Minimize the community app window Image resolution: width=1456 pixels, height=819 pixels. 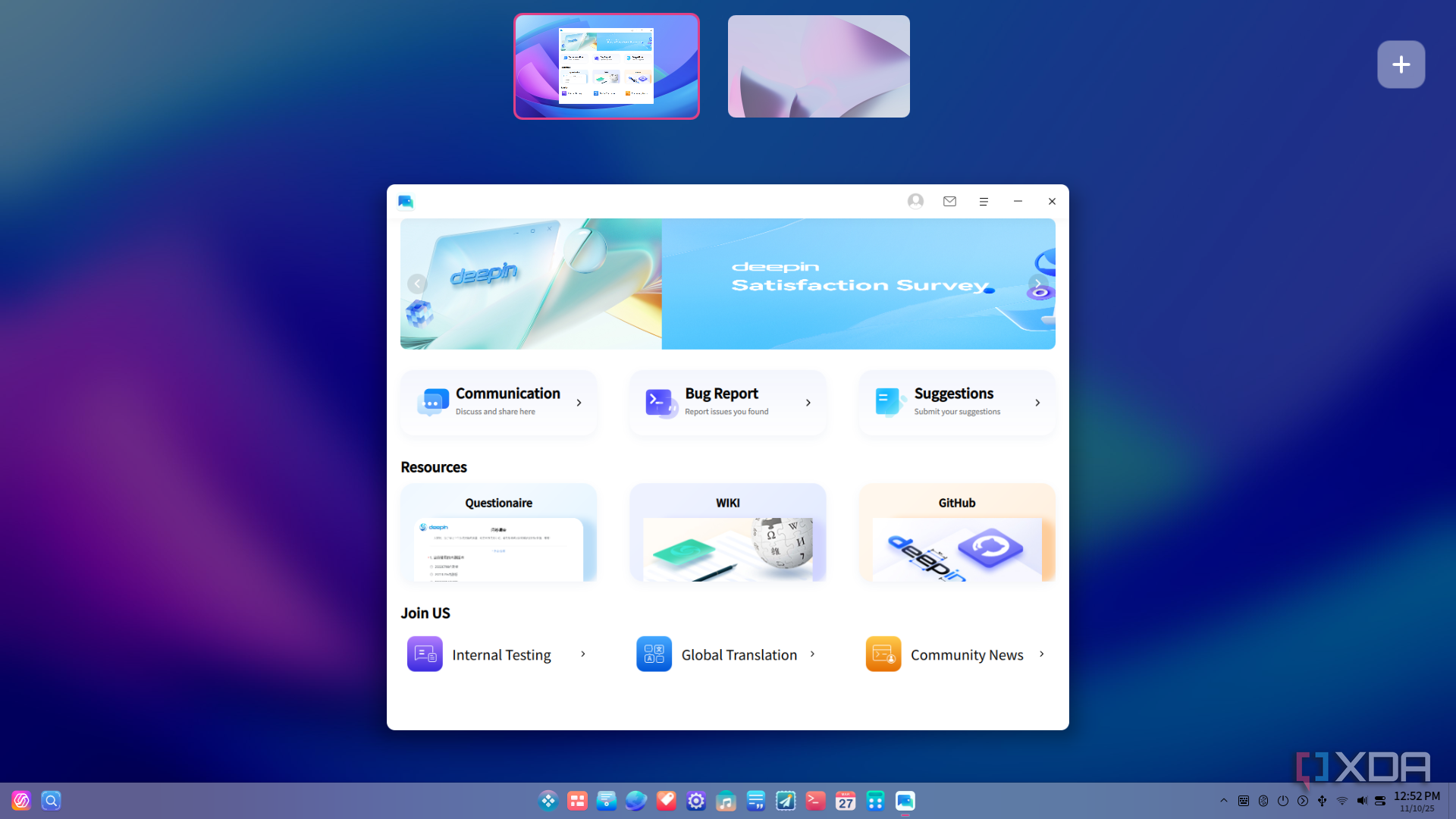[x=1018, y=201]
